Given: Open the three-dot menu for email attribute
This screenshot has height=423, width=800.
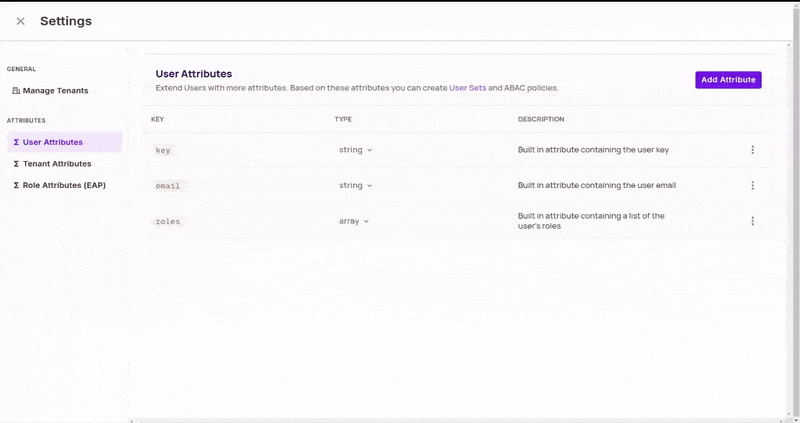Looking at the screenshot, I should pyautogui.click(x=752, y=185).
